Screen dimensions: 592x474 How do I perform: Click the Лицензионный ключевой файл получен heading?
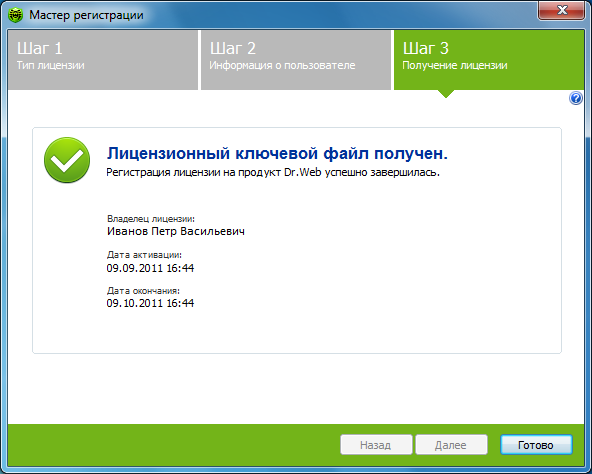click(277, 154)
